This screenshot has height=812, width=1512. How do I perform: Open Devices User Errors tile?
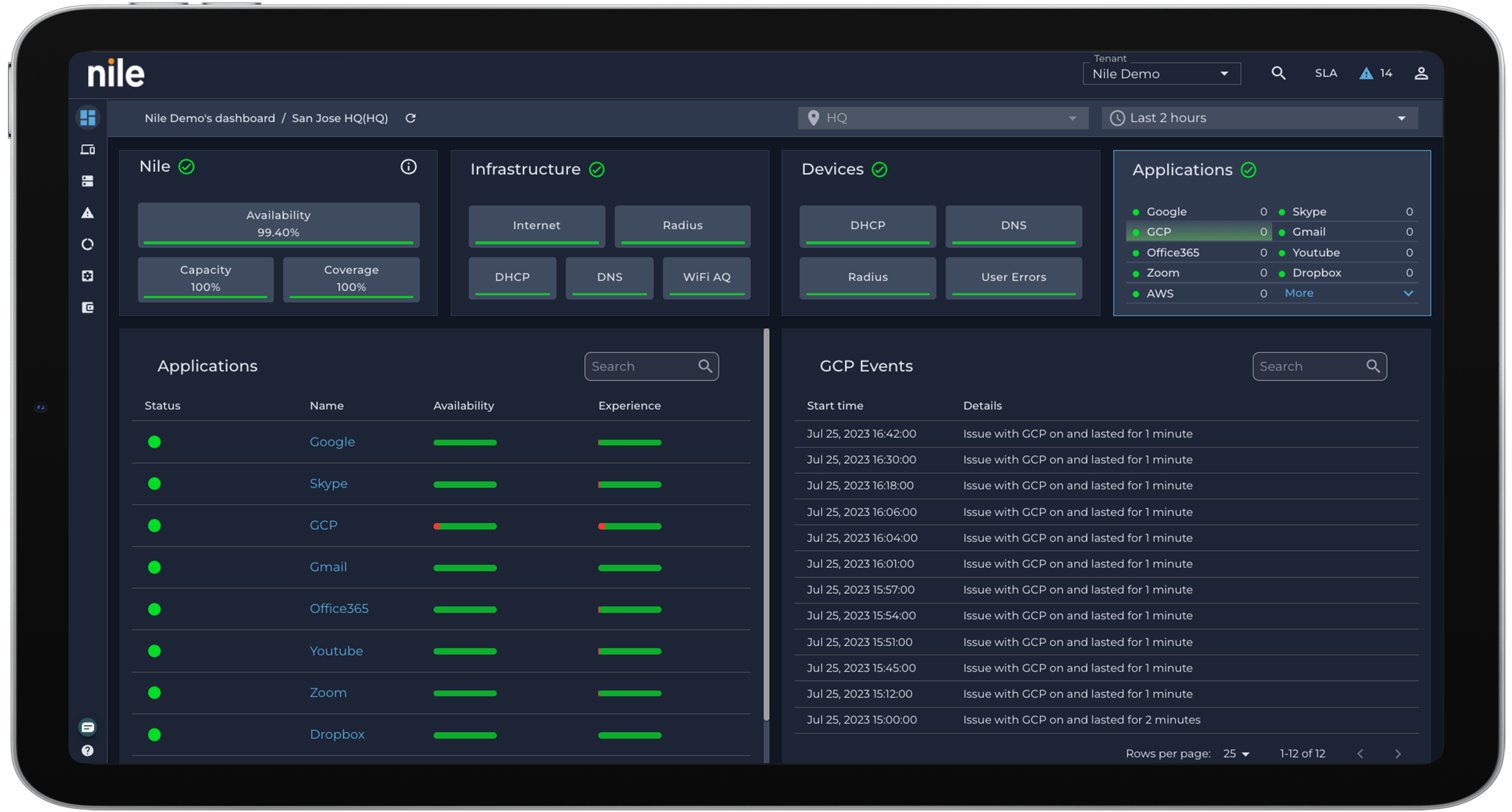click(1013, 278)
